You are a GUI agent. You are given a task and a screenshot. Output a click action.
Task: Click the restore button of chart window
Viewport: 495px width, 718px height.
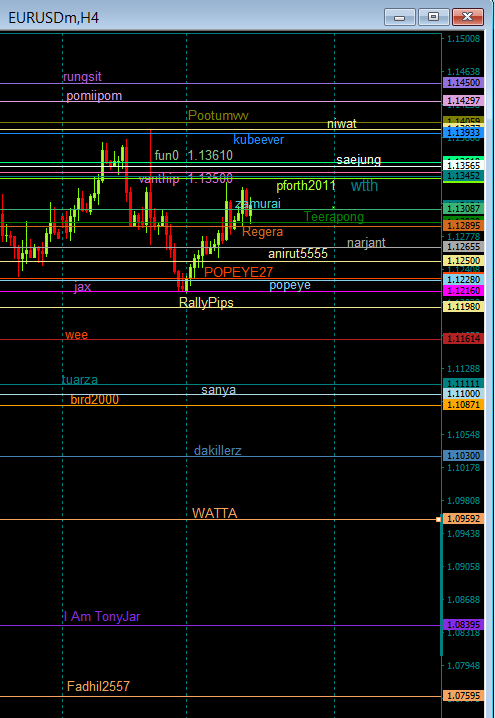tap(433, 17)
